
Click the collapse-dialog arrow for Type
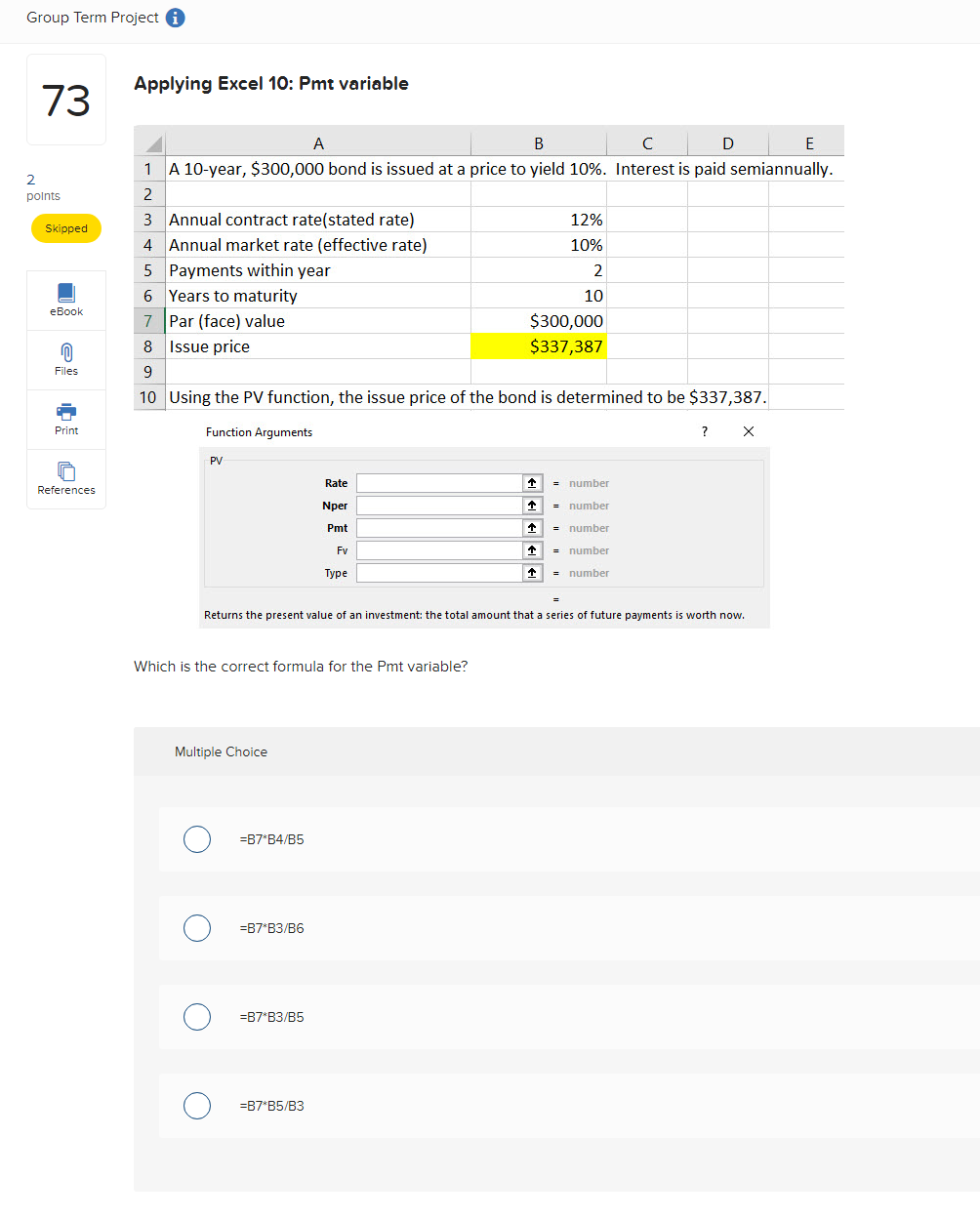click(x=531, y=572)
